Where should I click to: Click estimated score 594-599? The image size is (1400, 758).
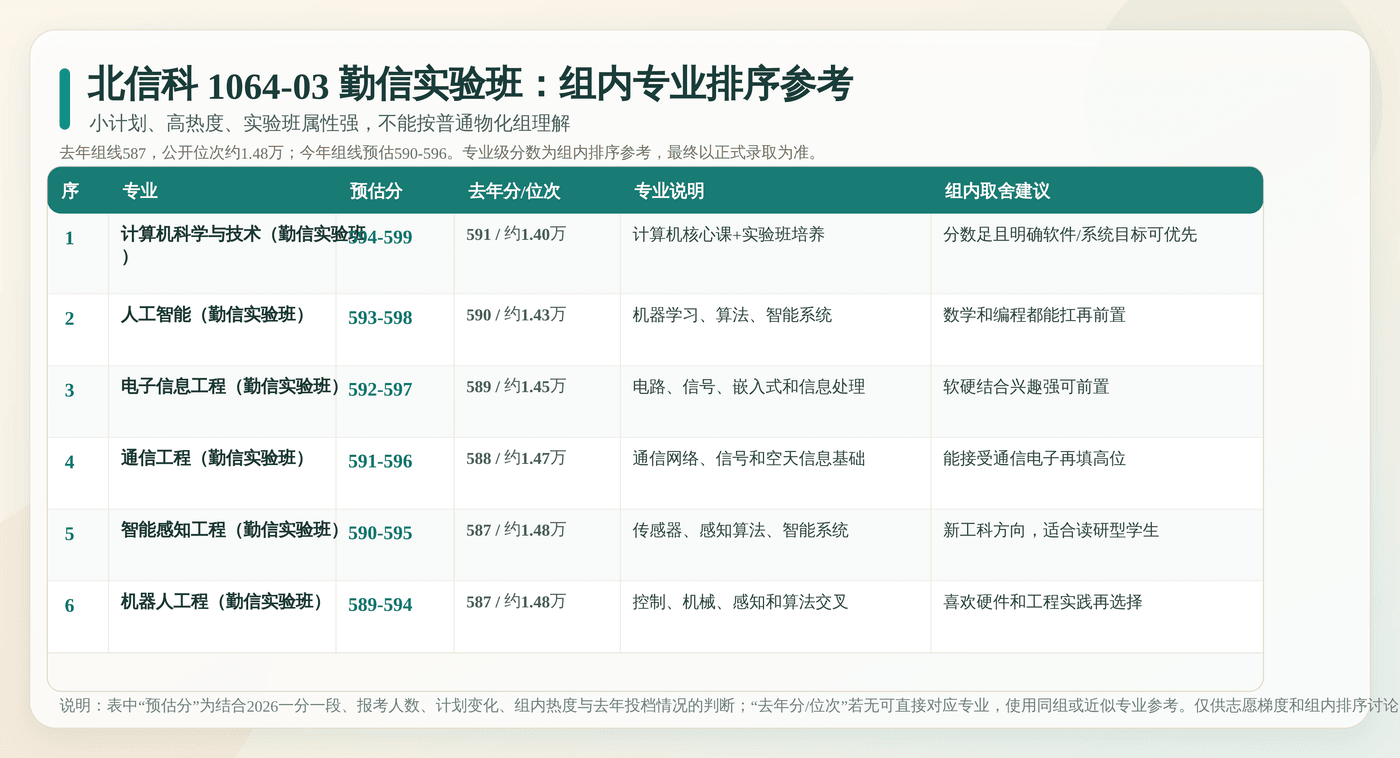(380, 237)
